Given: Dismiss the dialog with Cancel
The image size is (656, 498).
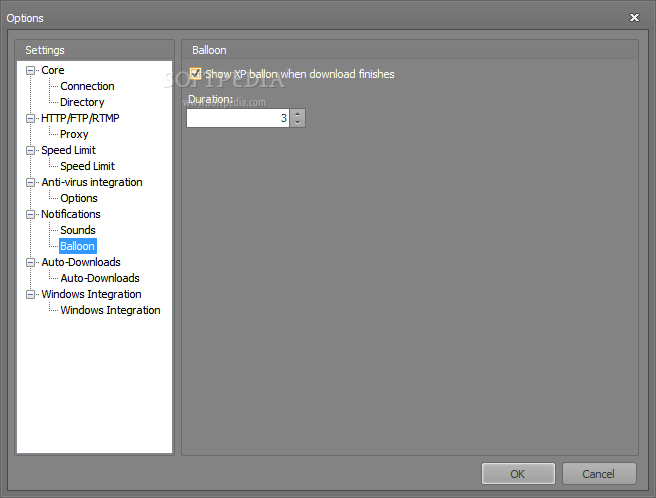Looking at the screenshot, I should [599, 474].
